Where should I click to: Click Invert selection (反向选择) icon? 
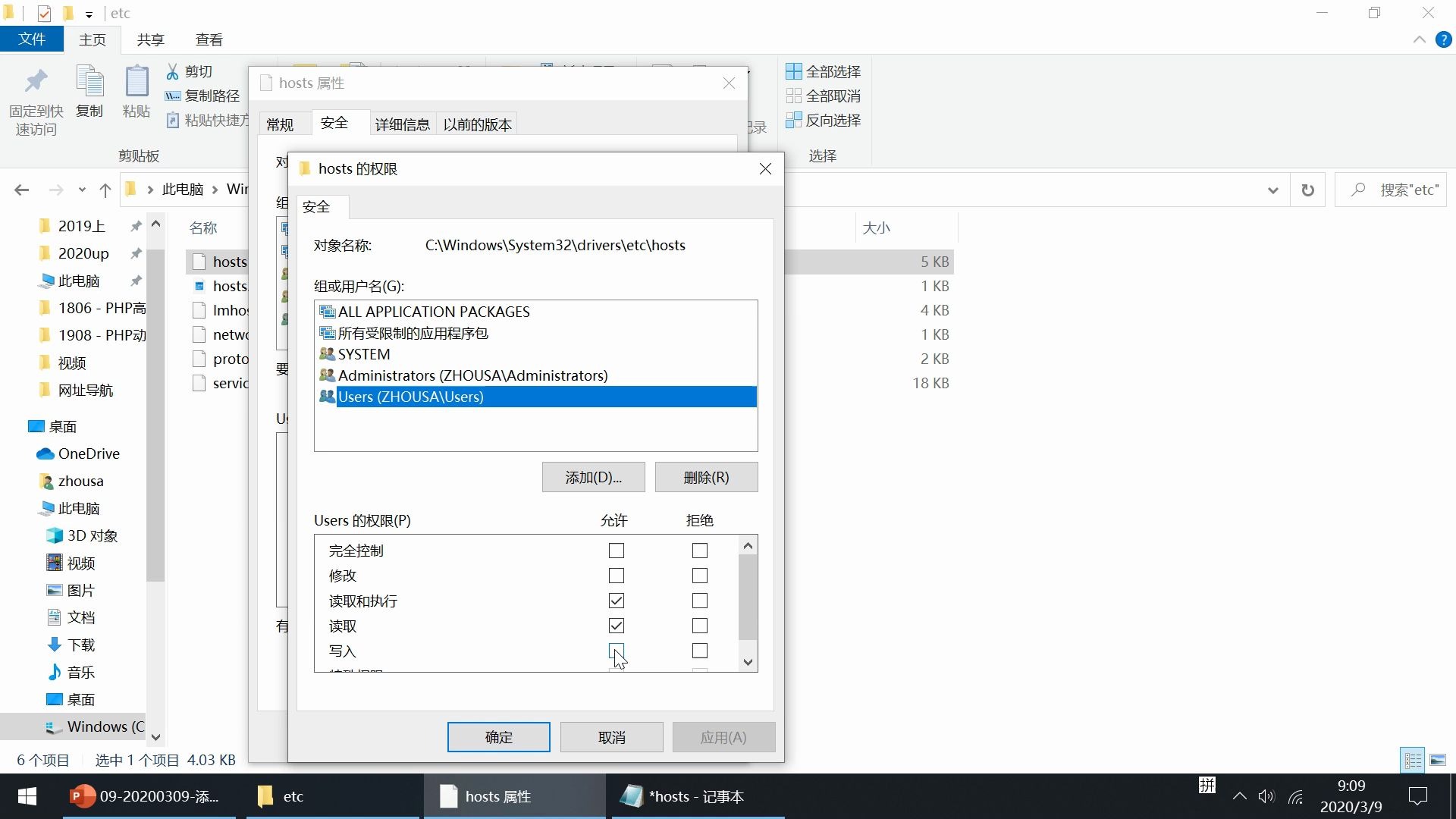click(x=794, y=120)
